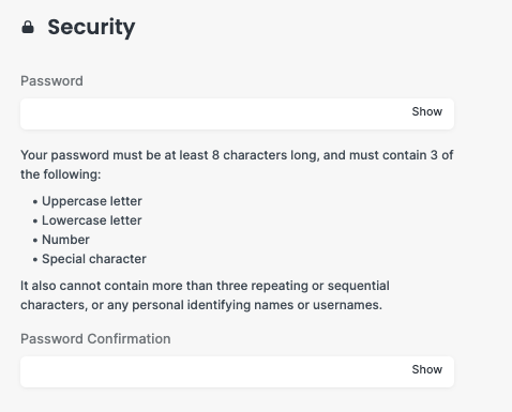
Task: Click the Lowercase letter requirement
Action: [x=92, y=220]
